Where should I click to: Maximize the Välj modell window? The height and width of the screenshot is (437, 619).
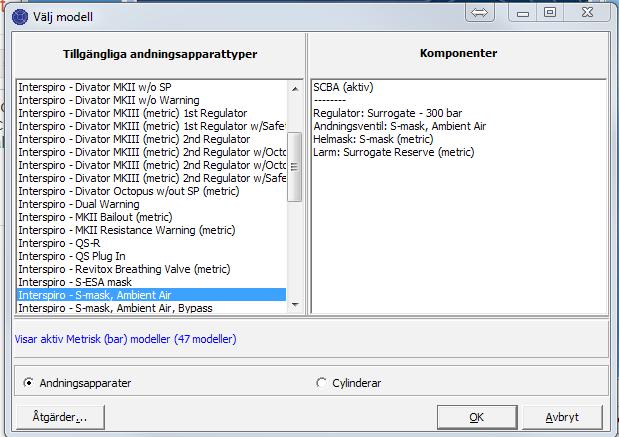550,13
